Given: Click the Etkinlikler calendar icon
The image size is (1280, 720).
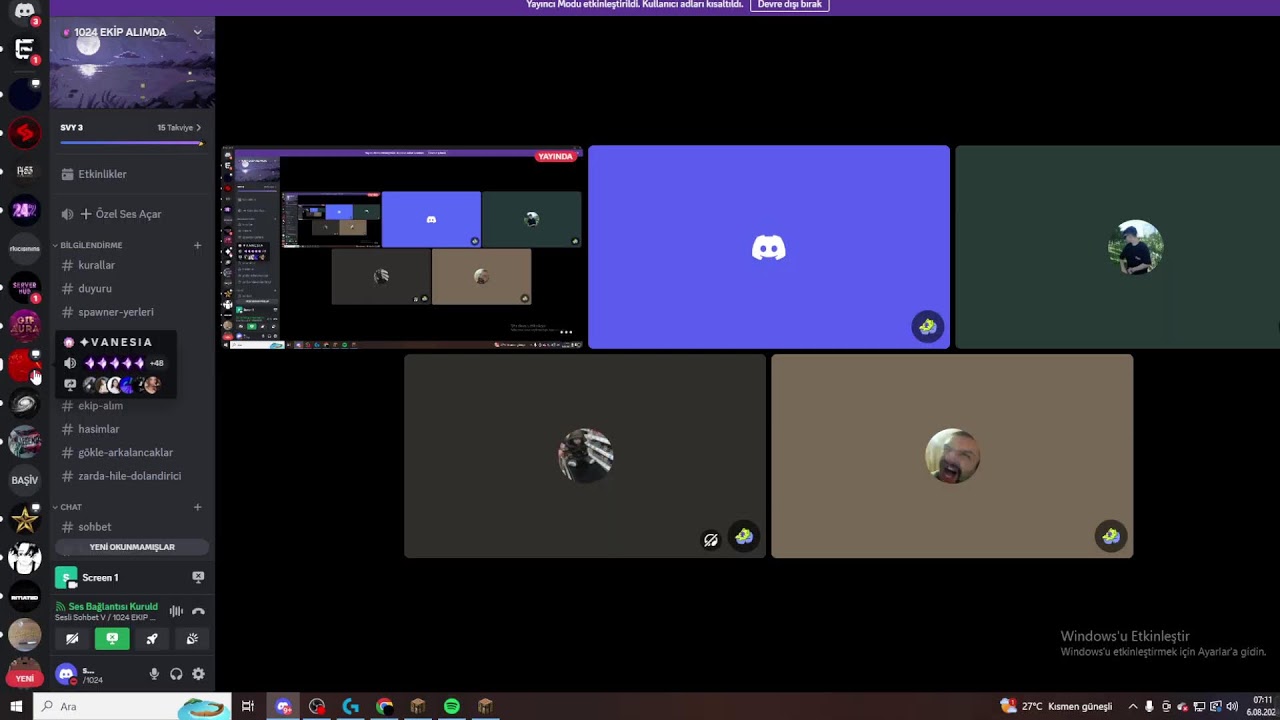Looking at the screenshot, I should (67, 174).
